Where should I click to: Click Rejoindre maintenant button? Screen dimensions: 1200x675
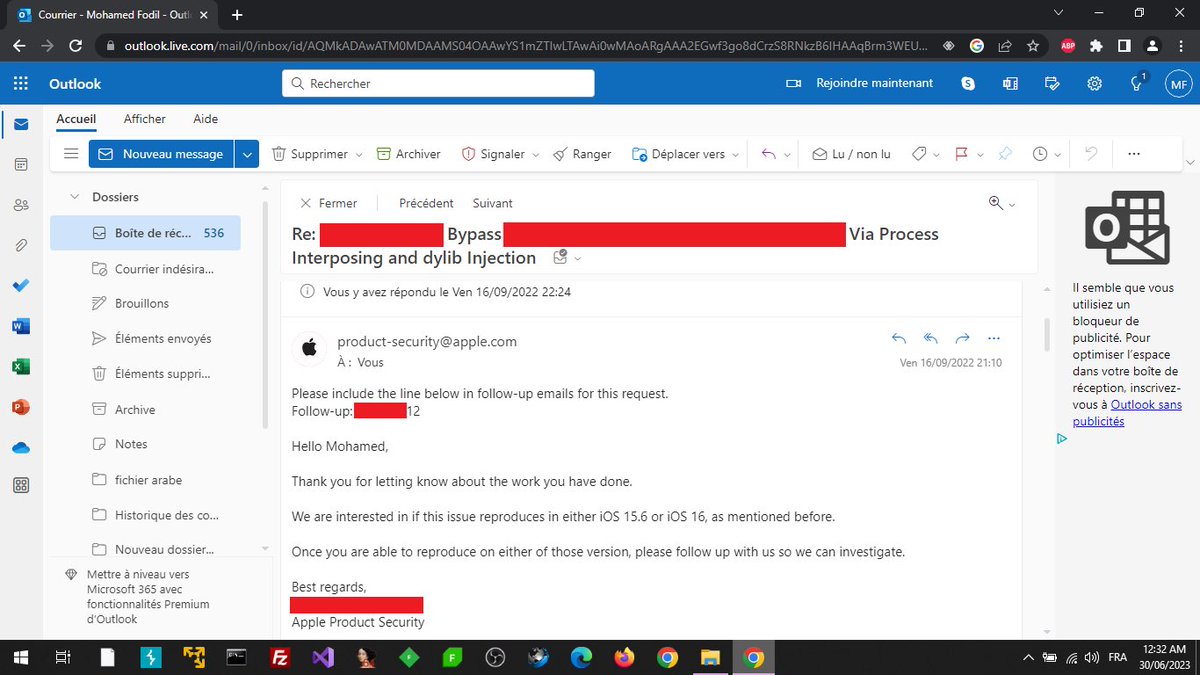[860, 84]
